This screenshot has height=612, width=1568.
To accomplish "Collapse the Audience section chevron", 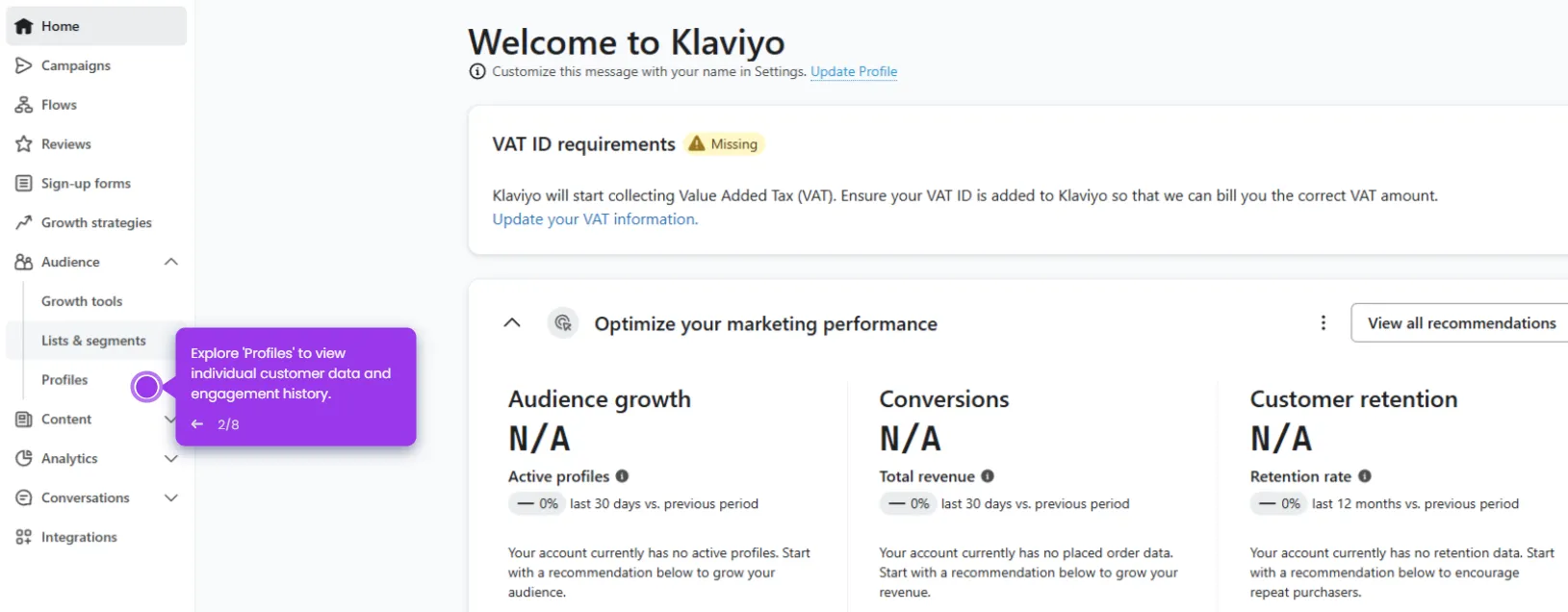I will (x=171, y=262).
